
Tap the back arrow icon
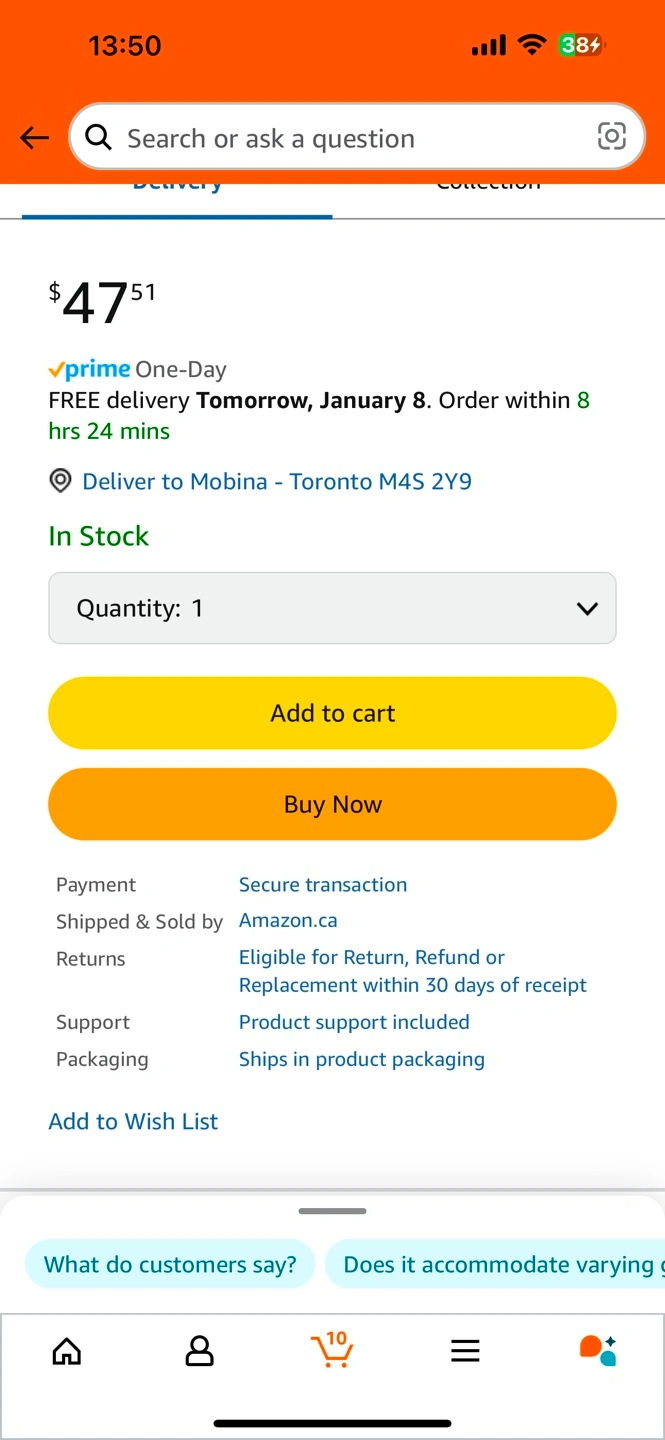tap(35, 138)
